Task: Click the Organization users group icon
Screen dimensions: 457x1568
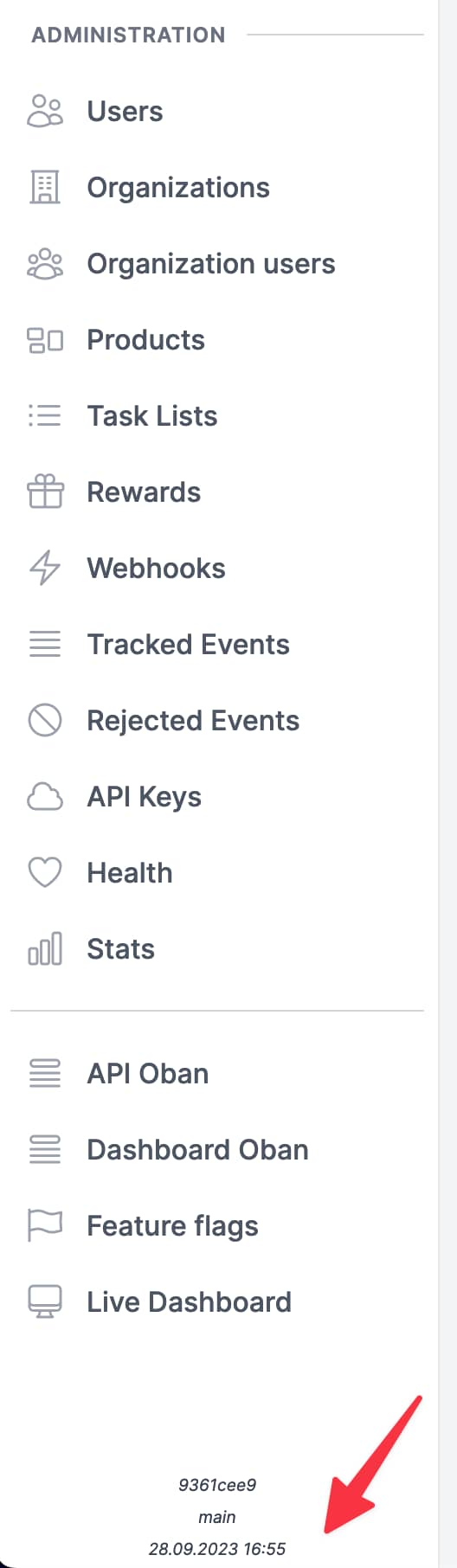Action: 45,264
